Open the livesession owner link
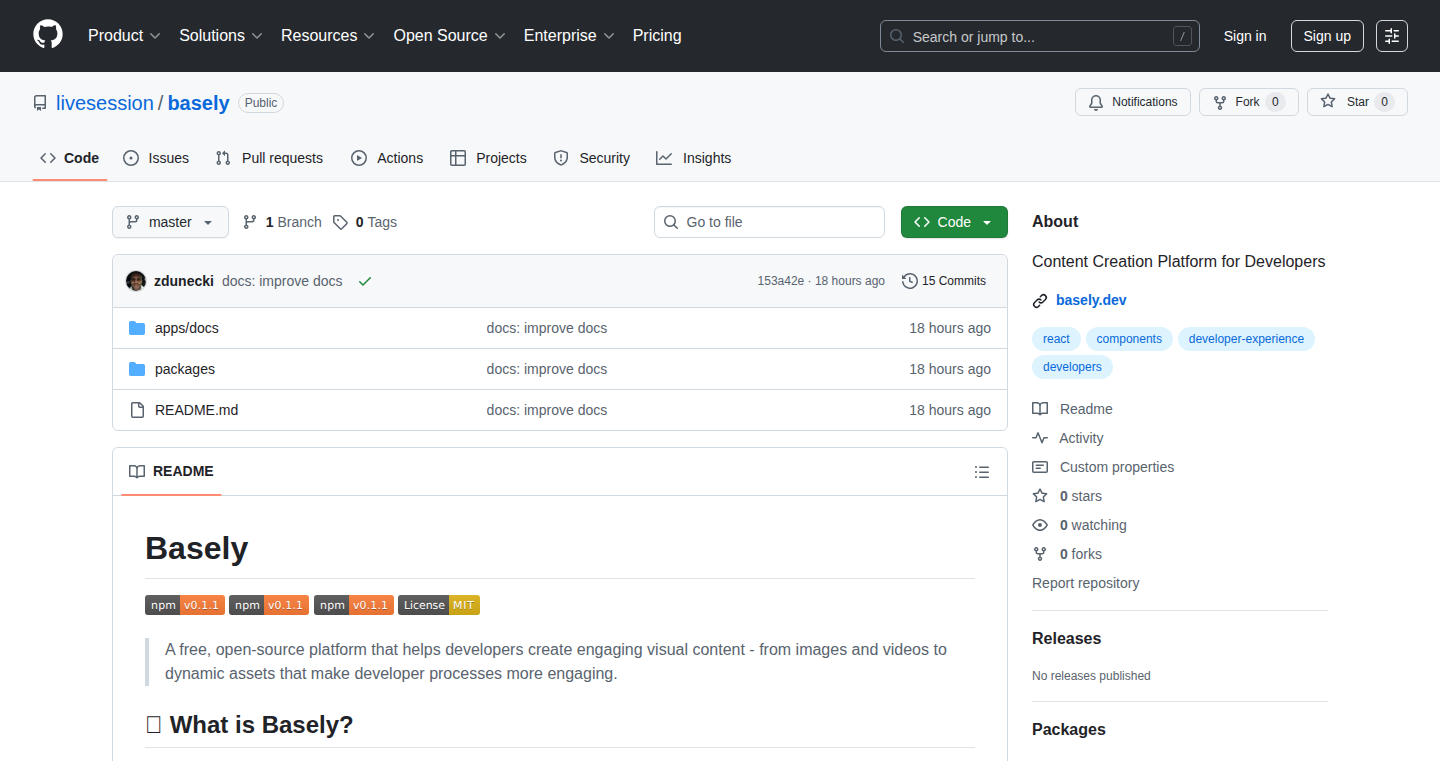The width and height of the screenshot is (1440, 761). (105, 103)
